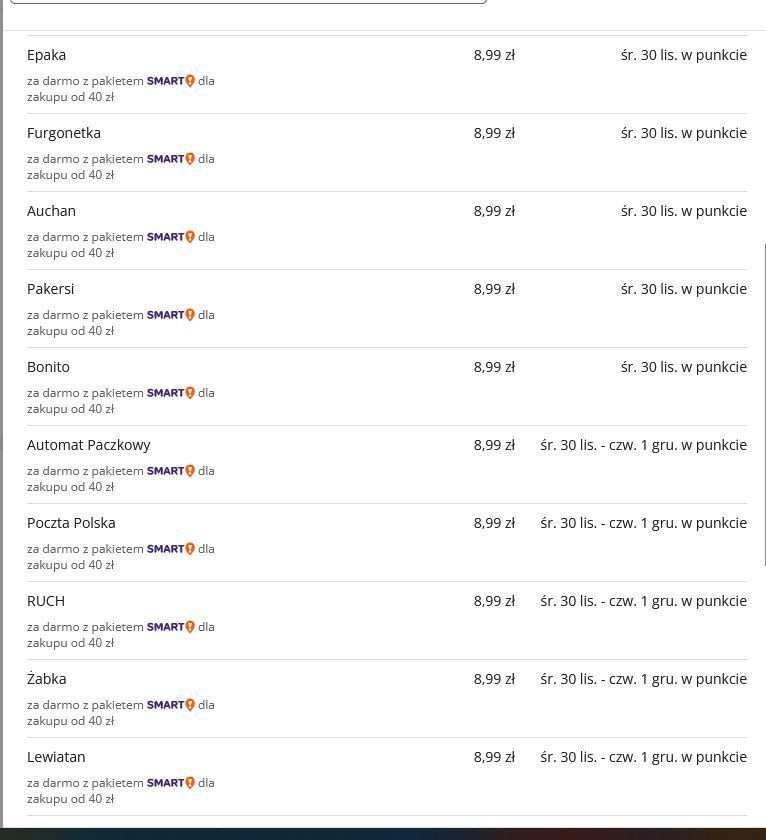Image resolution: width=766 pixels, height=840 pixels.
Task: Choose the Poczta Polska pickup row
Action: pyautogui.click(x=387, y=543)
